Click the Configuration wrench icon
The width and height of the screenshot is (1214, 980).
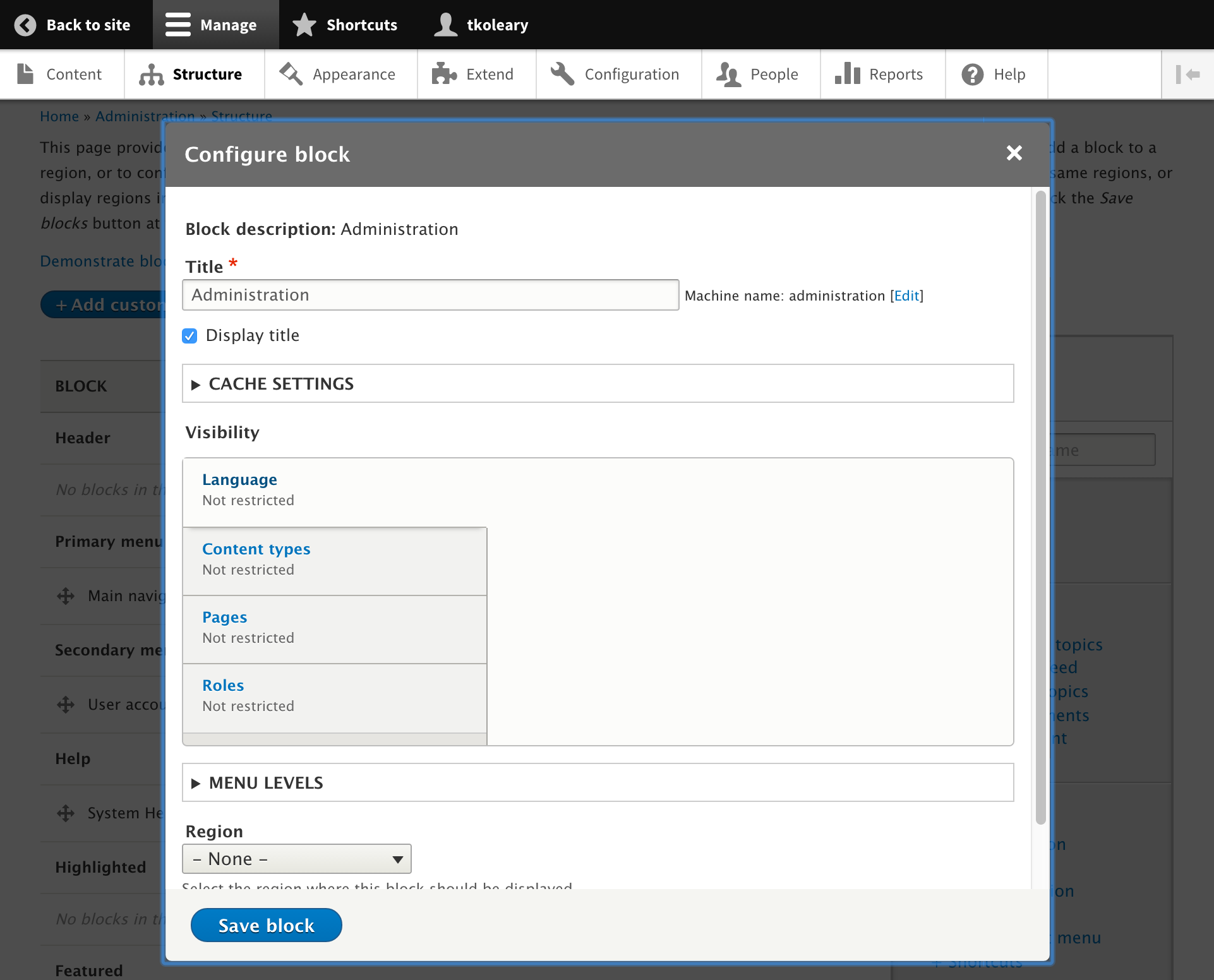pos(562,74)
